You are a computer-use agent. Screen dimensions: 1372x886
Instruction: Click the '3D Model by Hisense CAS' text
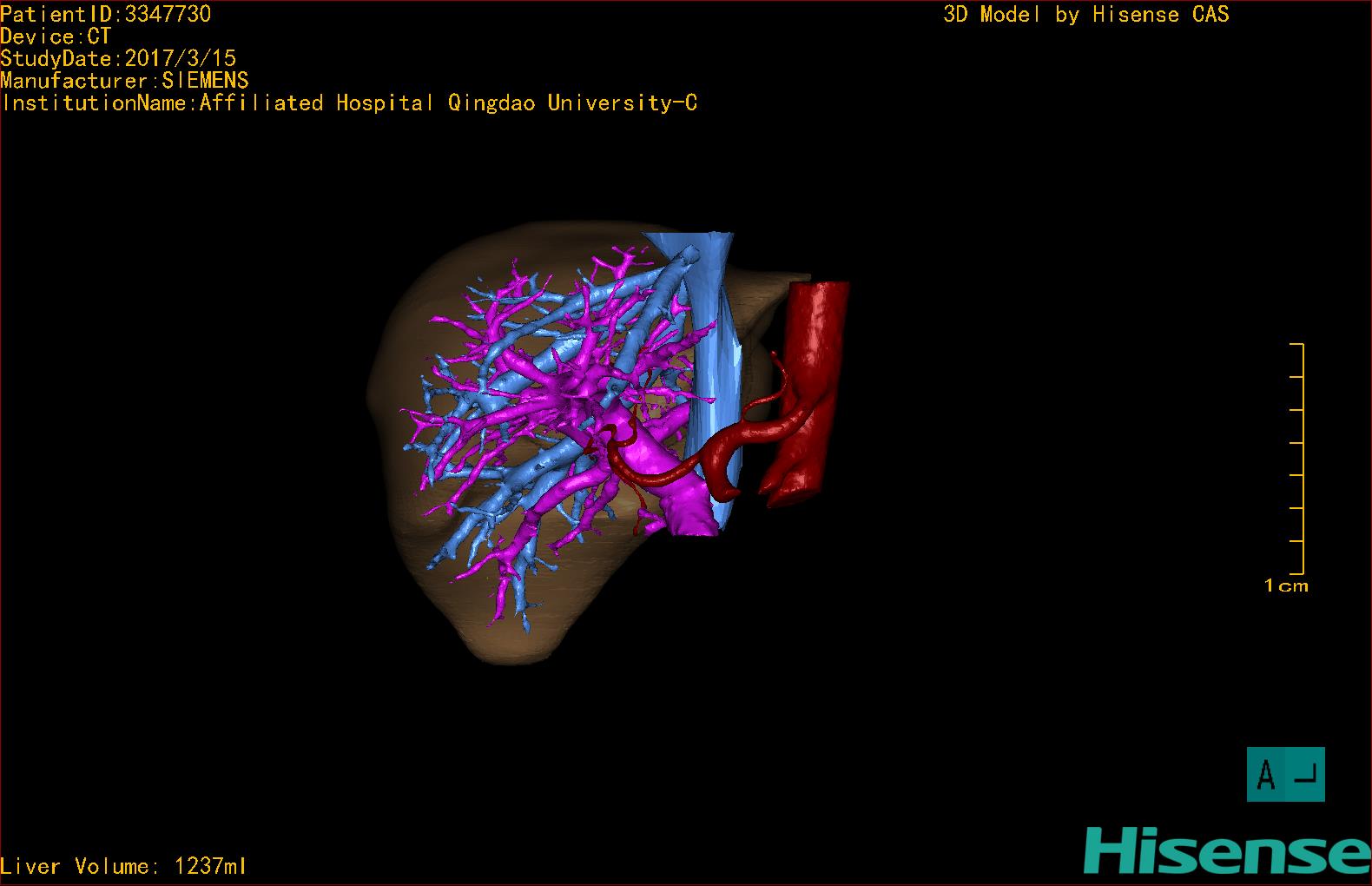[1086, 14]
